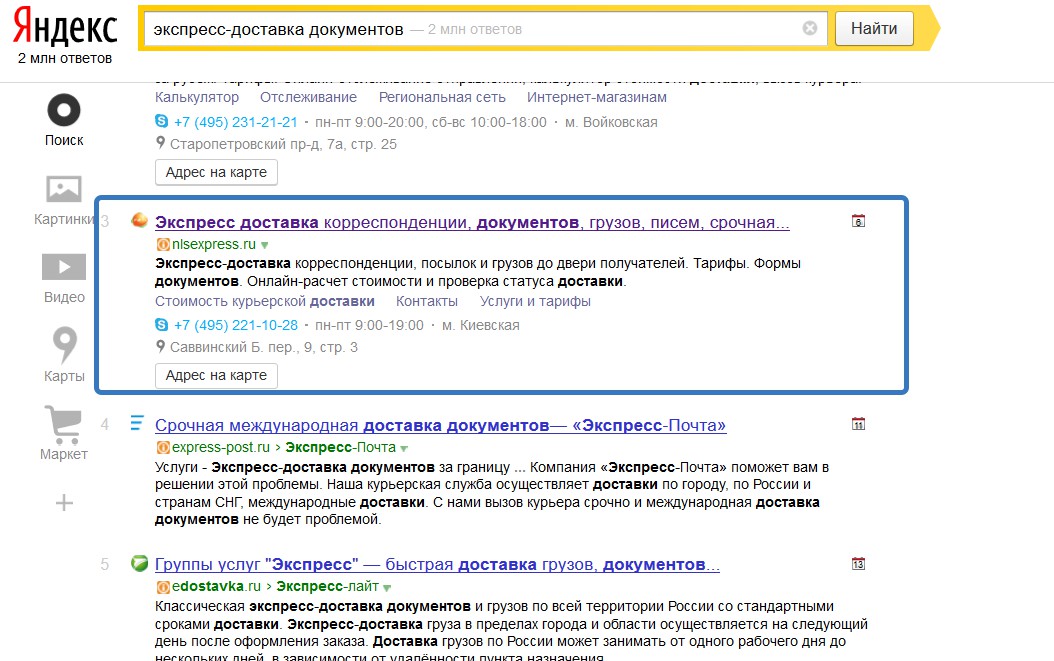Click Skype icon beside +7 (495) 221-10-28
Viewport: 1054px width, 661px height.
pyautogui.click(x=161, y=324)
